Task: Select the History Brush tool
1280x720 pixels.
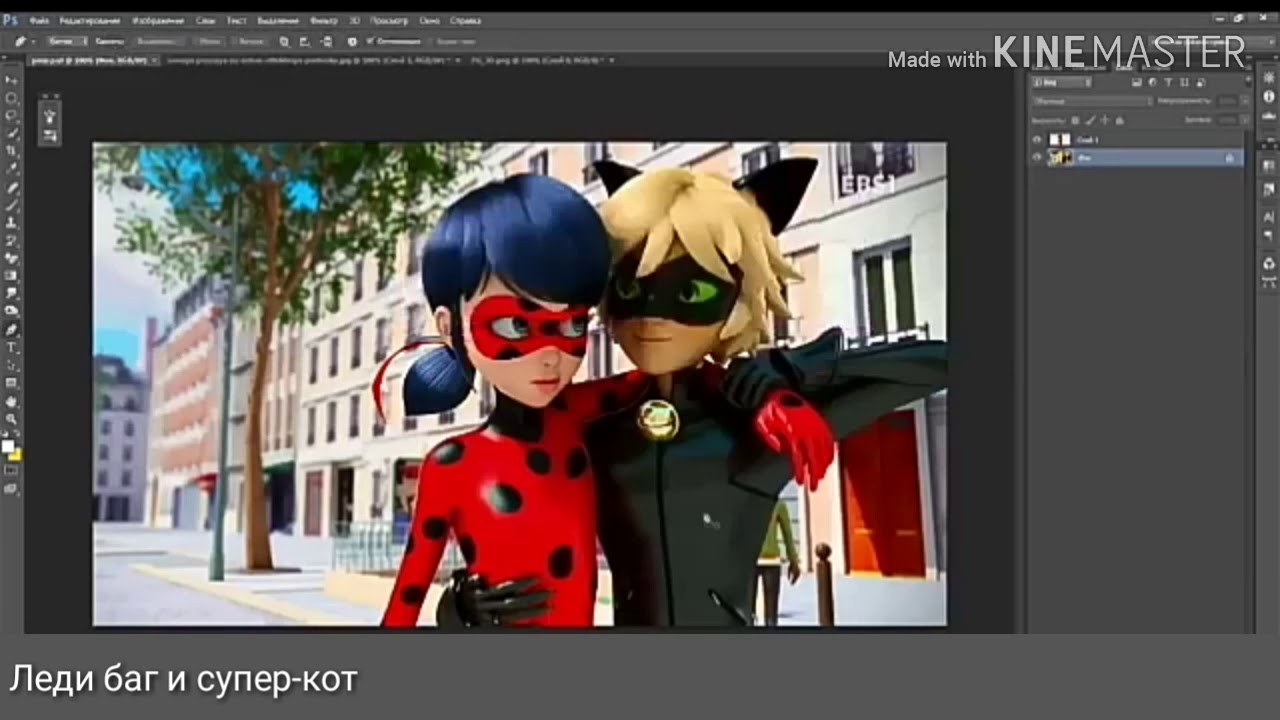Action: pos(11,240)
